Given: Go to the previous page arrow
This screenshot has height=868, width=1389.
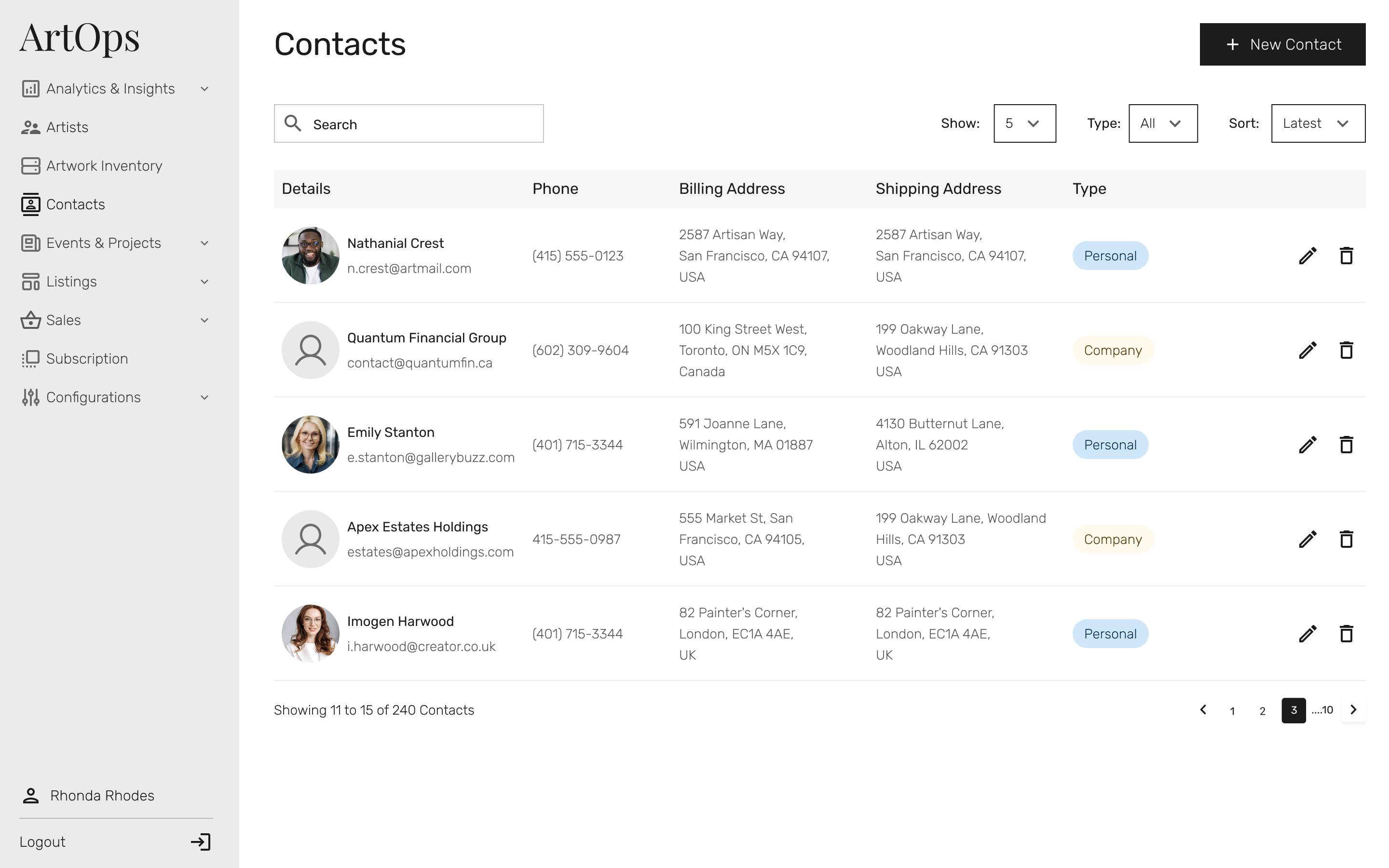Looking at the screenshot, I should [x=1203, y=710].
